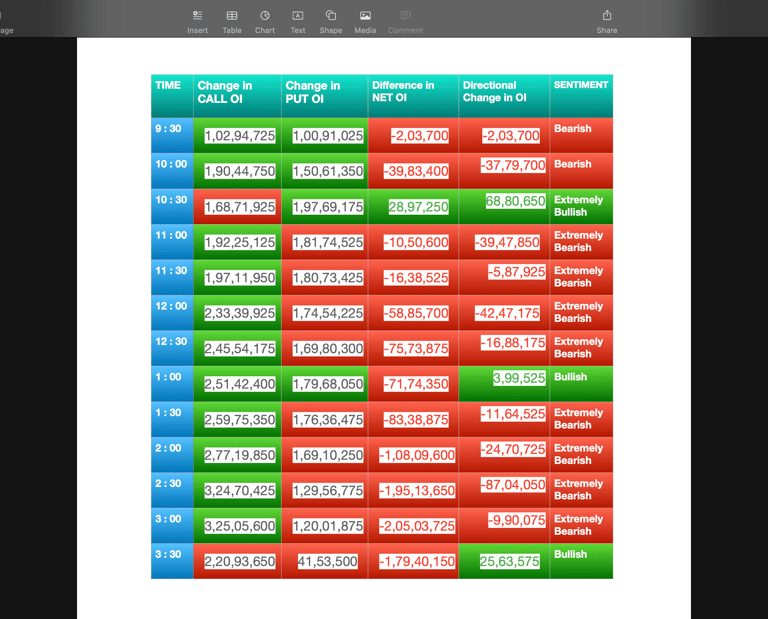This screenshot has width=768, height=619.
Task: Insert a Text box via toolbar
Action: pyautogui.click(x=298, y=22)
